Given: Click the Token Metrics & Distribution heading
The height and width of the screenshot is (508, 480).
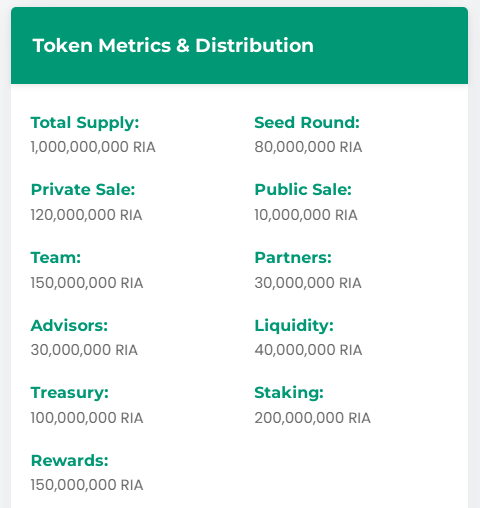Looking at the screenshot, I should (x=173, y=45).
